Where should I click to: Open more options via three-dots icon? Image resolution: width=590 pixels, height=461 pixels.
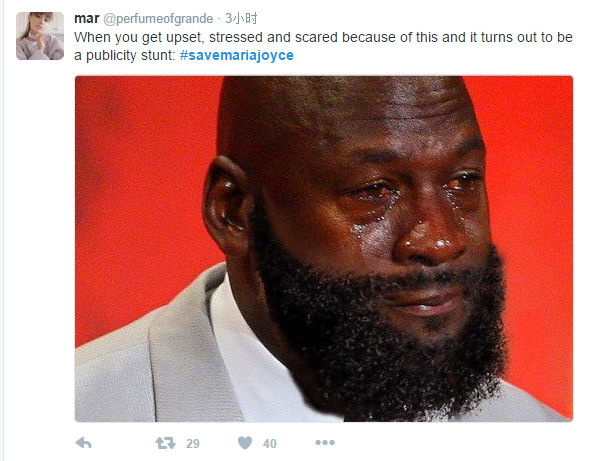(325, 443)
